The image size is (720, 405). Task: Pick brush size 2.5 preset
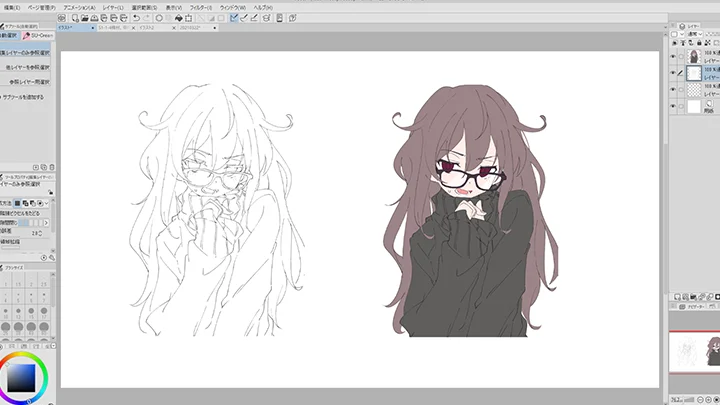[44, 281]
